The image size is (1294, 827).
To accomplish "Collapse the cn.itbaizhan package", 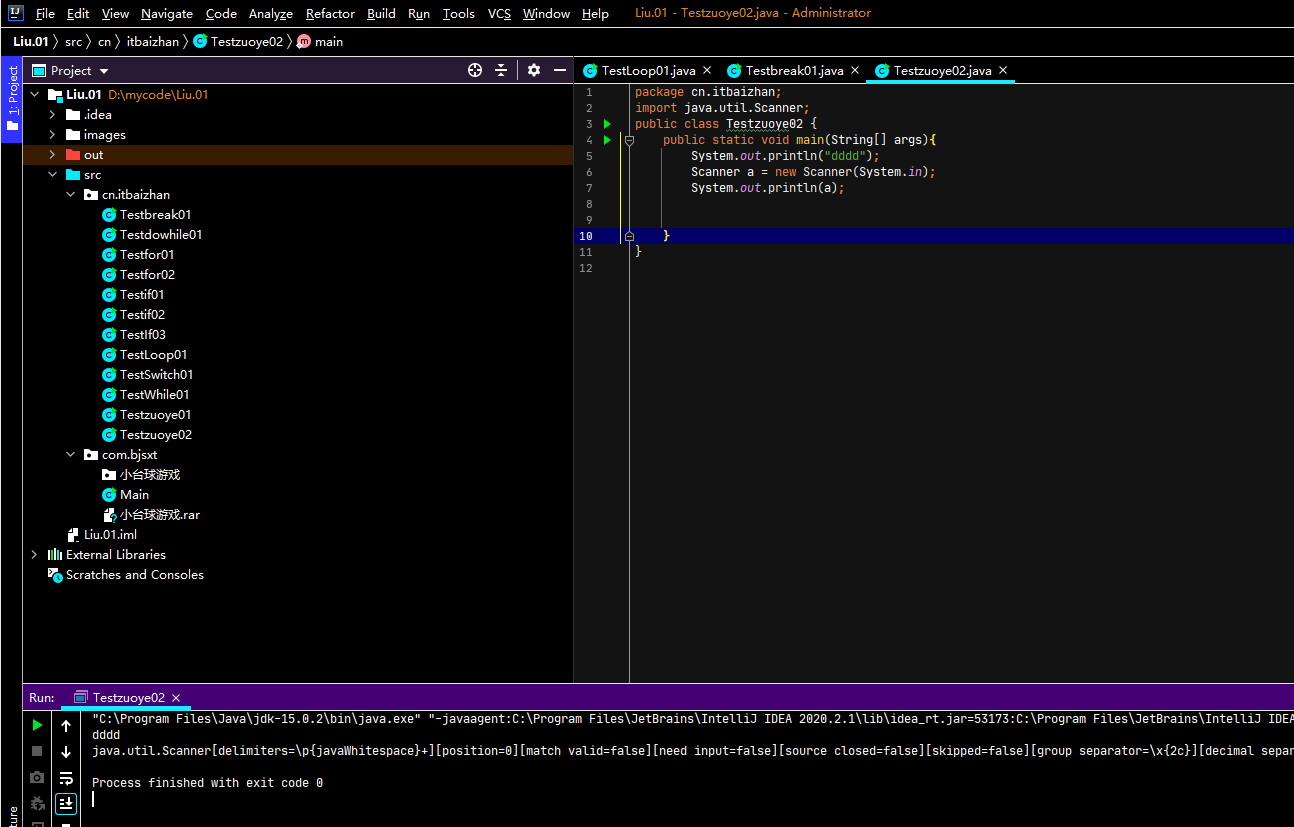I will tap(71, 194).
